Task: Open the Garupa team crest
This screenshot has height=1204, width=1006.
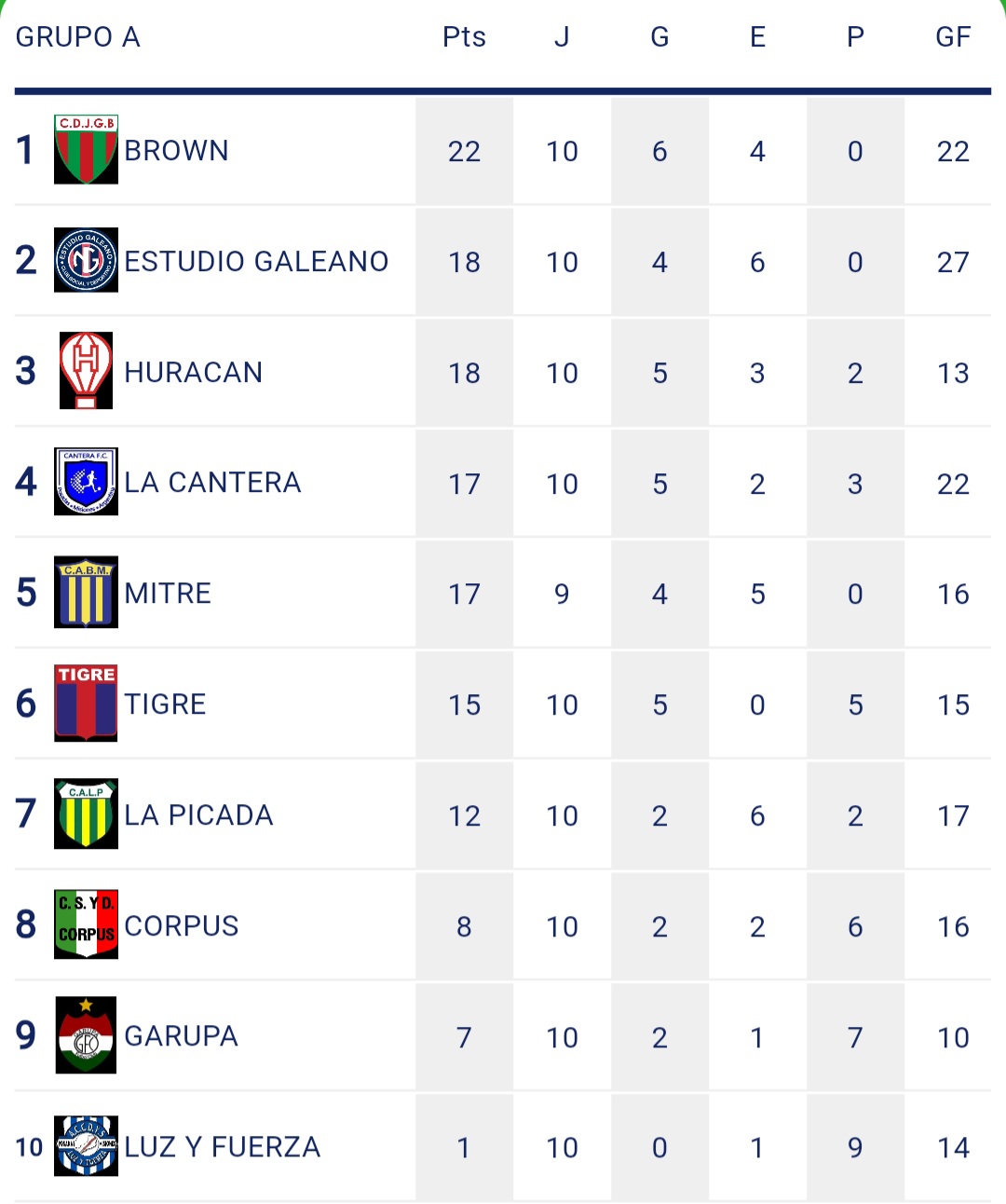Action: (86, 1035)
